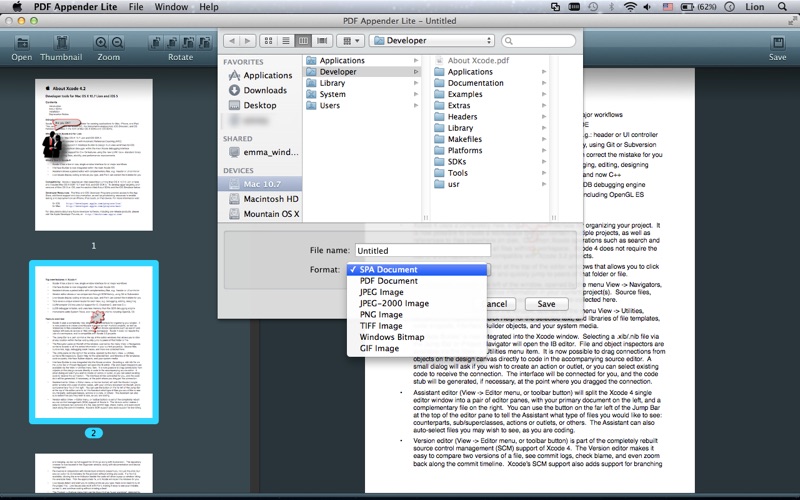The height and width of the screenshot is (500, 800).
Task: Switch file dialog to icon view
Action: tap(268, 41)
